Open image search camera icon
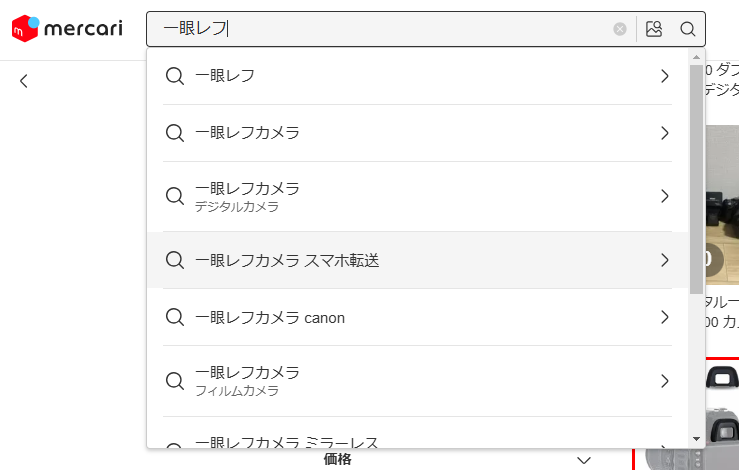Screen dimensions: 739x470 tap(654, 29)
